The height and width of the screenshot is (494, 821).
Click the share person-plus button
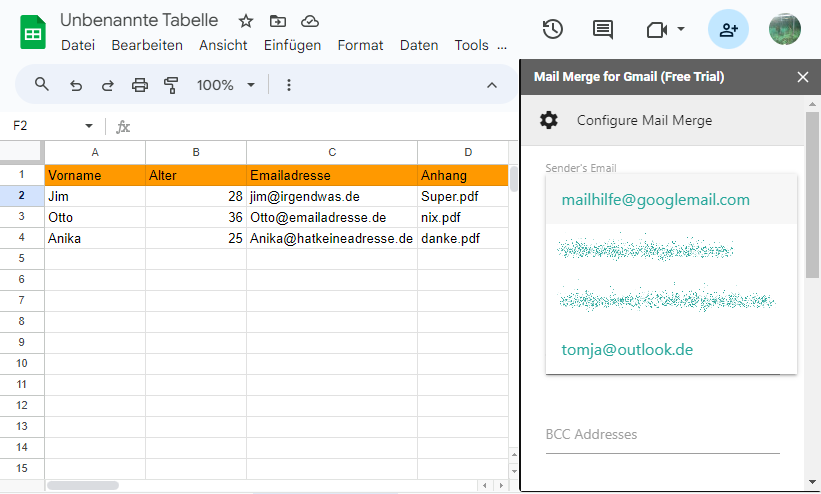pyautogui.click(x=728, y=29)
